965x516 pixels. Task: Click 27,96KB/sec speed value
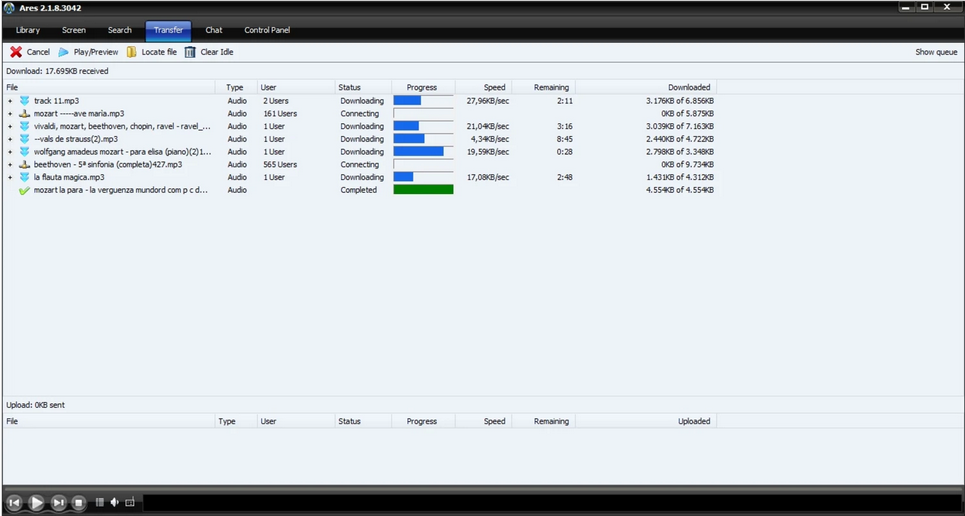tap(488, 101)
